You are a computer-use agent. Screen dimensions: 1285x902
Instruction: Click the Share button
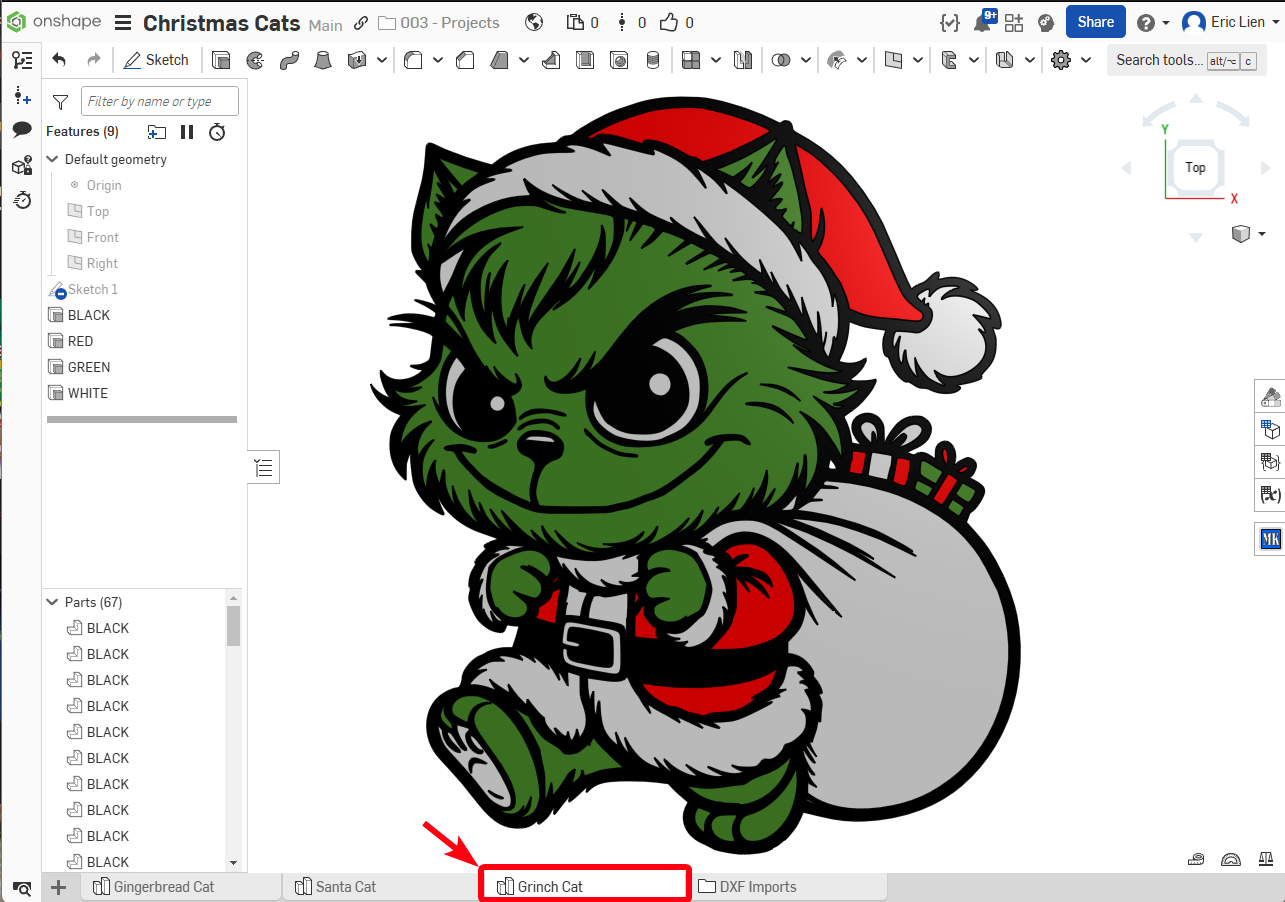(1096, 22)
